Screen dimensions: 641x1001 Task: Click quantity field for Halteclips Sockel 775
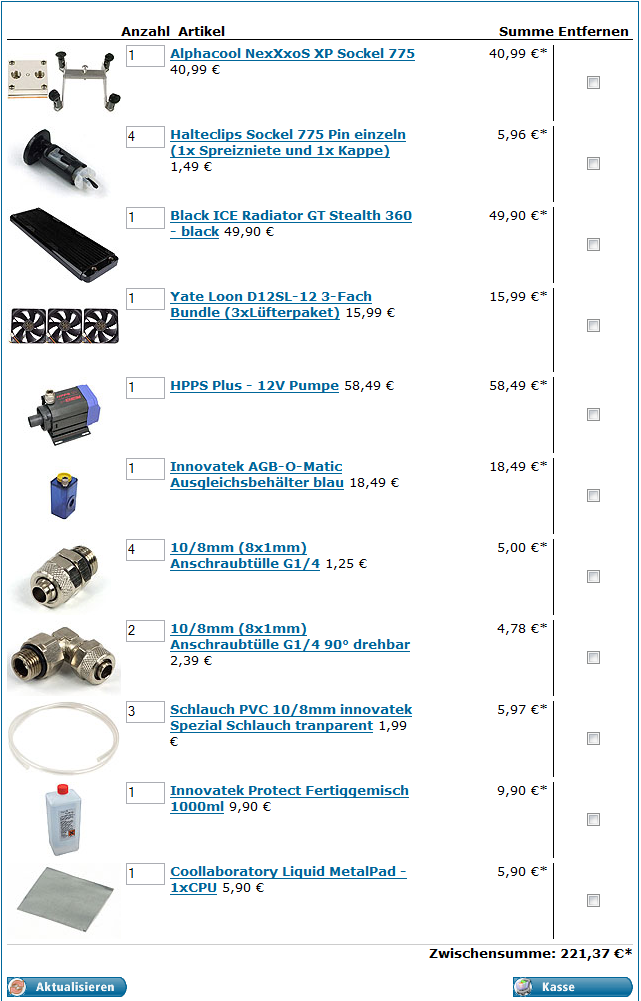click(145, 137)
